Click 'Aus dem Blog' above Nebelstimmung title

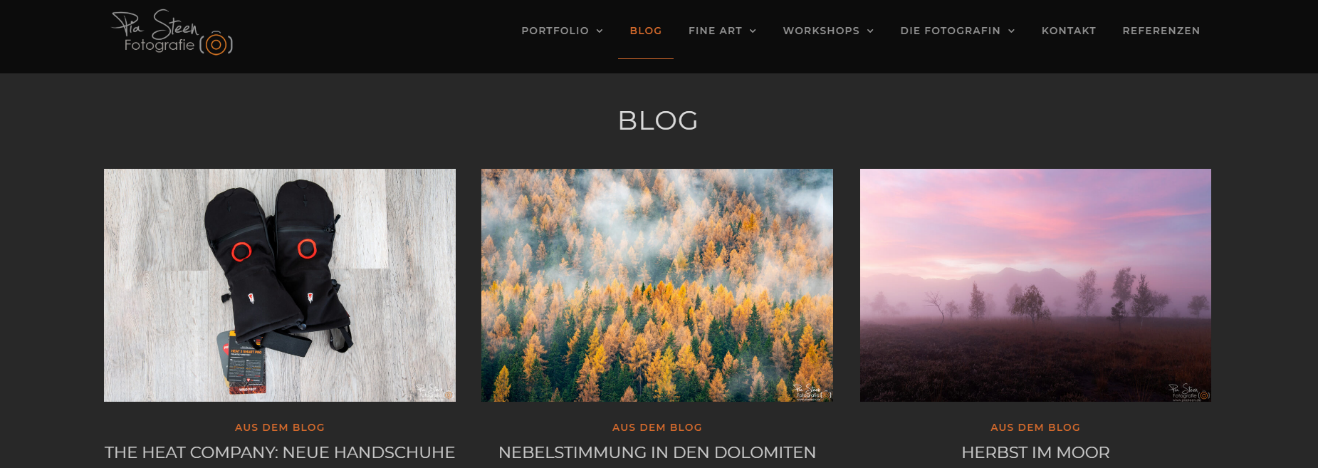click(657, 427)
